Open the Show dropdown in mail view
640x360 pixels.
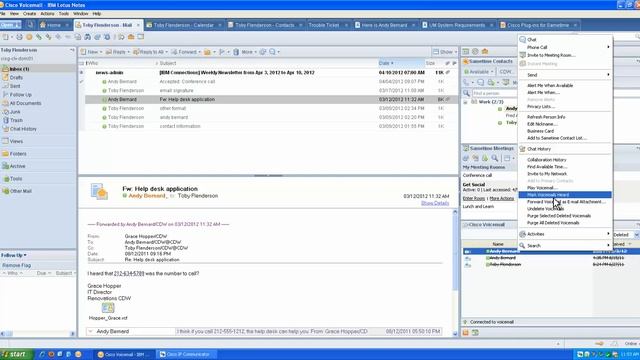click(x=445, y=52)
